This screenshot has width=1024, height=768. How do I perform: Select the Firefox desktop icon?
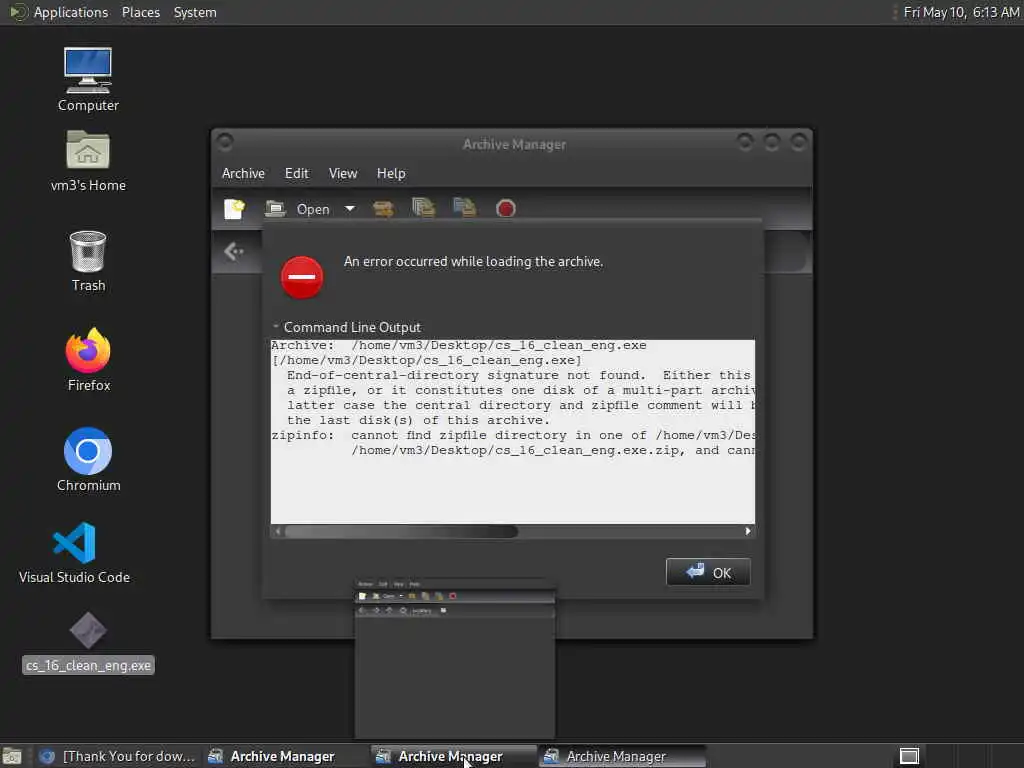coord(88,359)
